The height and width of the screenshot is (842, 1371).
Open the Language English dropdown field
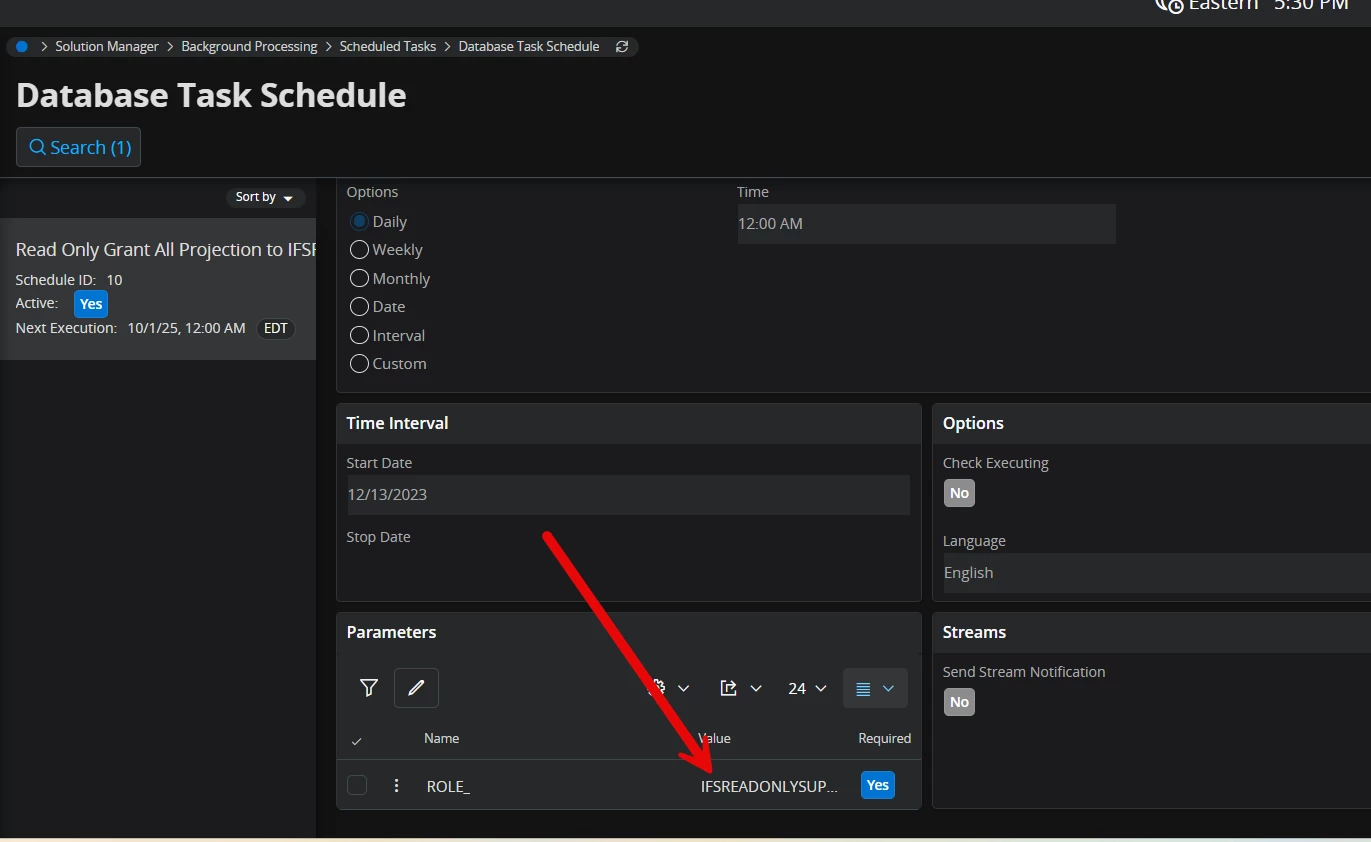1156,573
